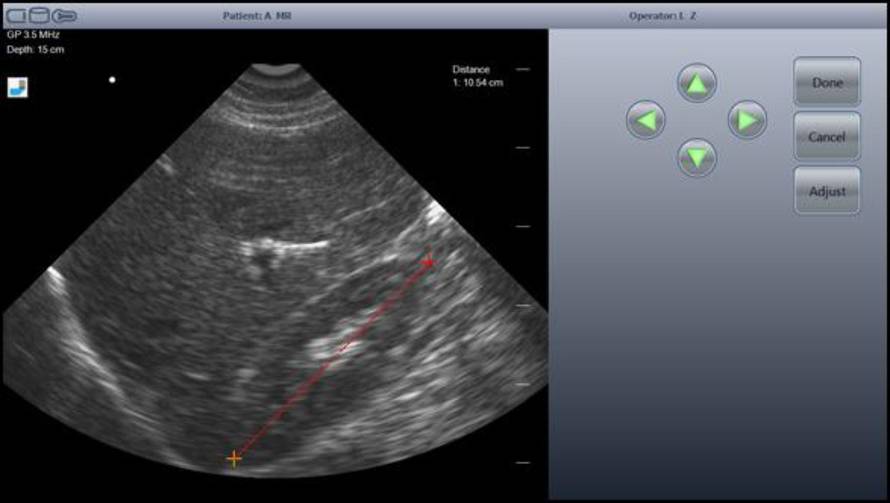Screen dimensions: 890x503
Task: Click Done to confirm the measurement
Action: 827,83
